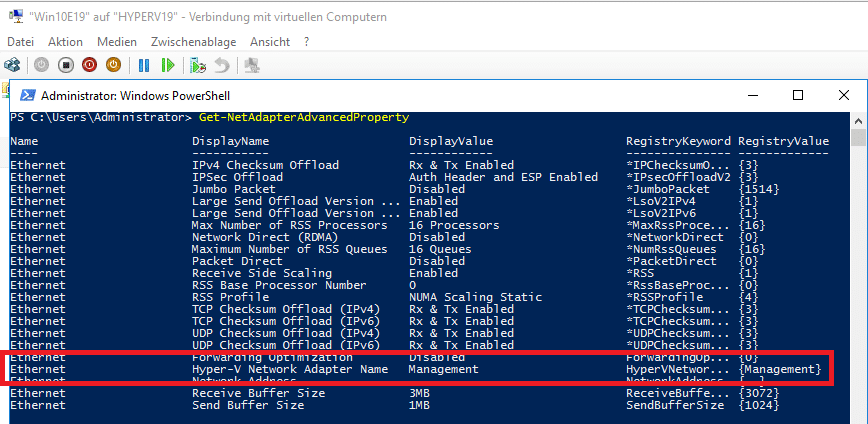Click the greyed-out Start VM icon
The image size is (868, 424).
coord(42,65)
